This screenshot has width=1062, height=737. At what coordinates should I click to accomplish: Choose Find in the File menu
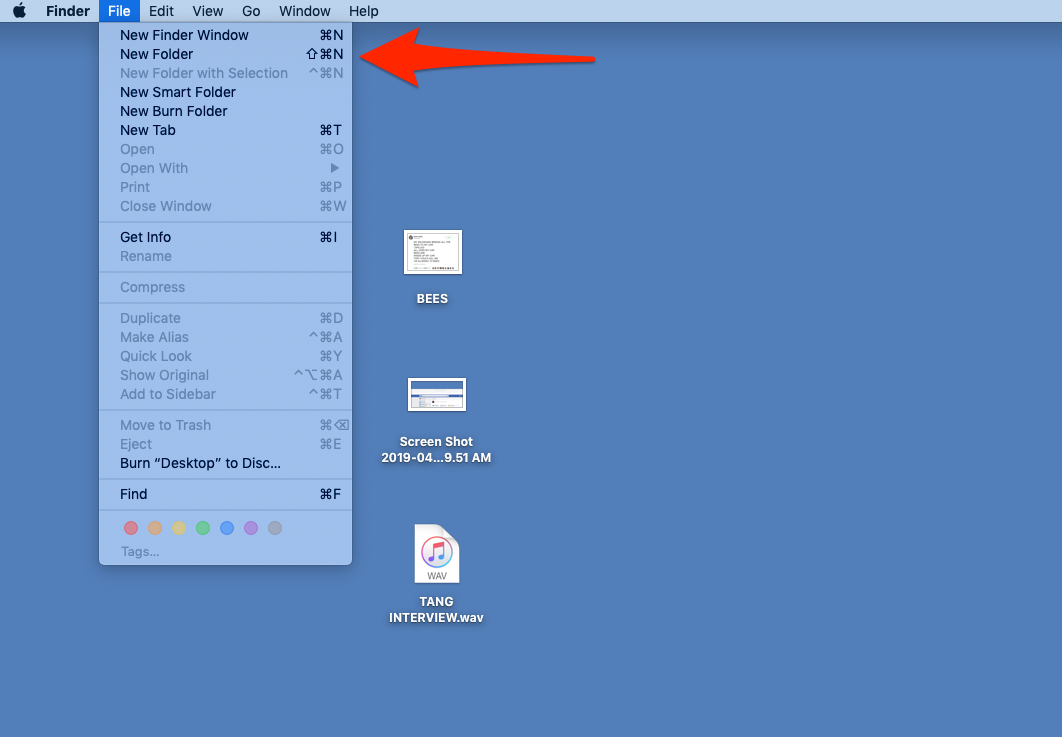pos(134,494)
